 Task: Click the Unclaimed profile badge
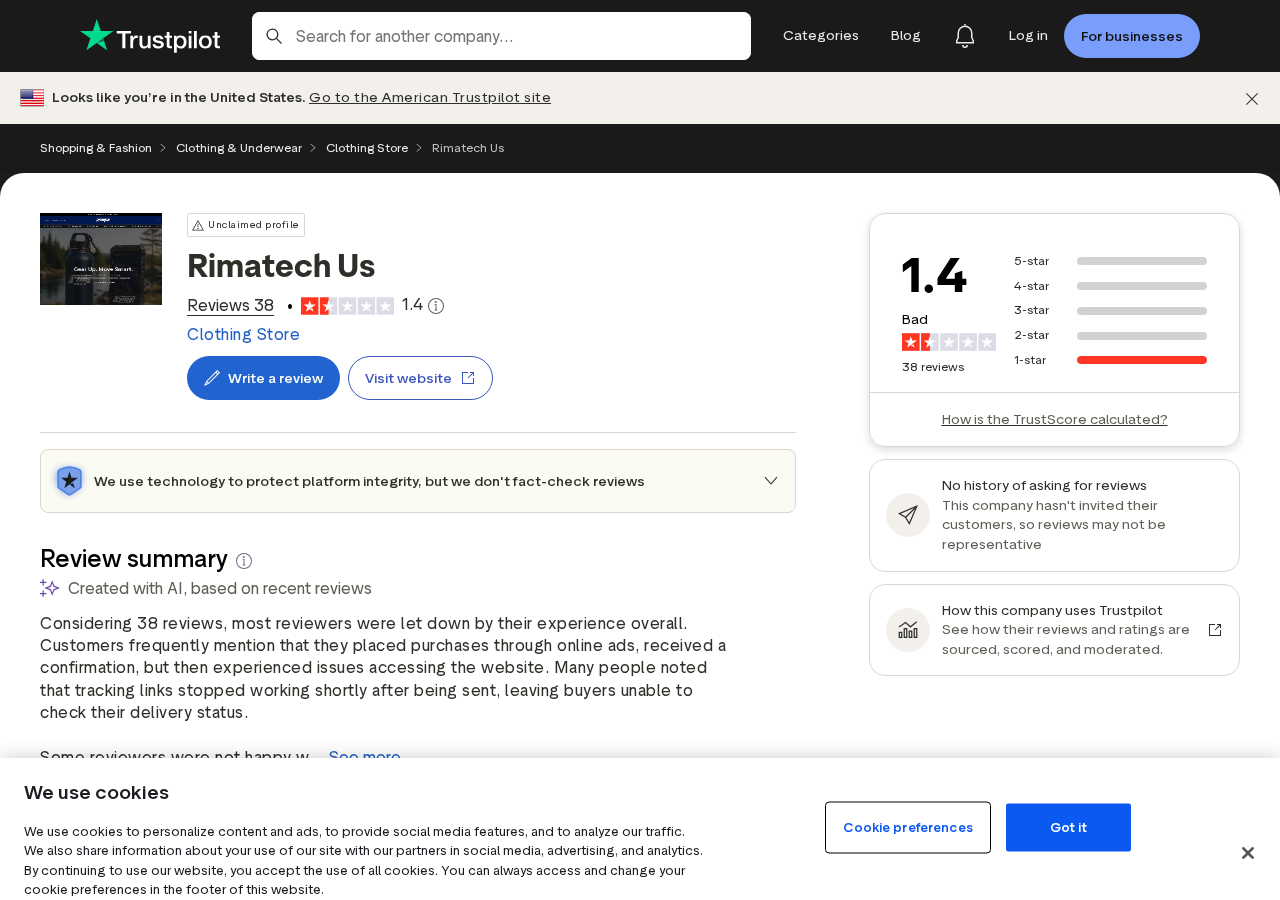246,225
